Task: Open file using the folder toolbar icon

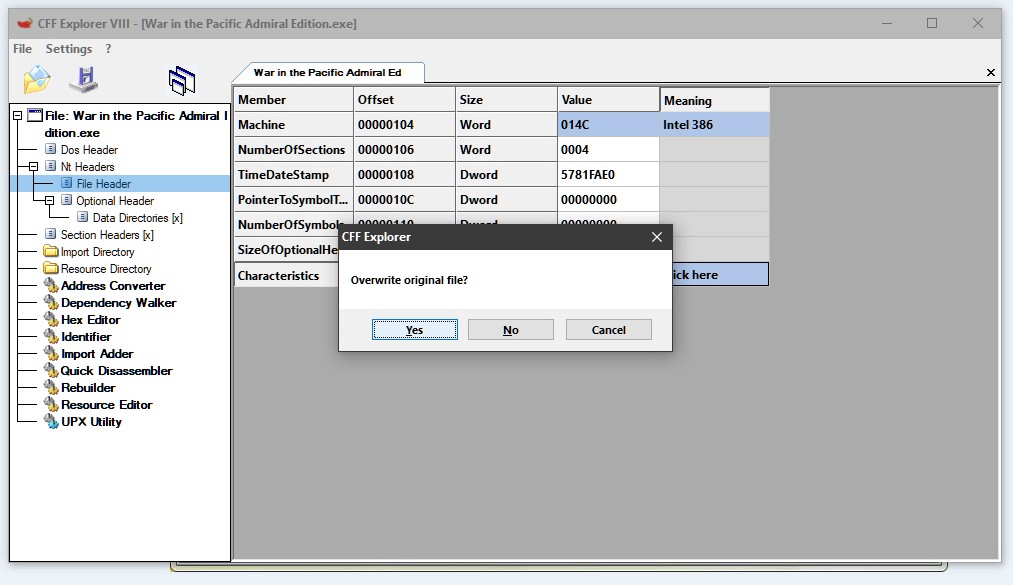Action: click(37, 79)
